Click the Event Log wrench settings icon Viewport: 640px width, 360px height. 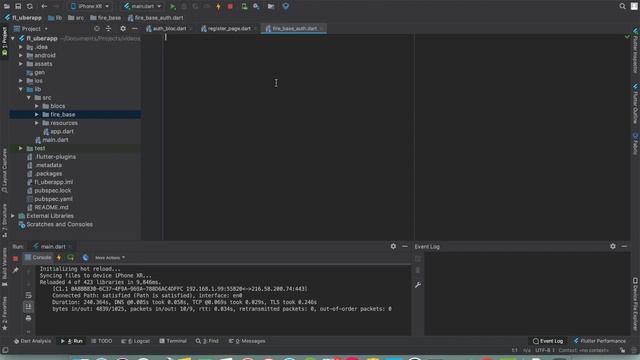coord(418,285)
